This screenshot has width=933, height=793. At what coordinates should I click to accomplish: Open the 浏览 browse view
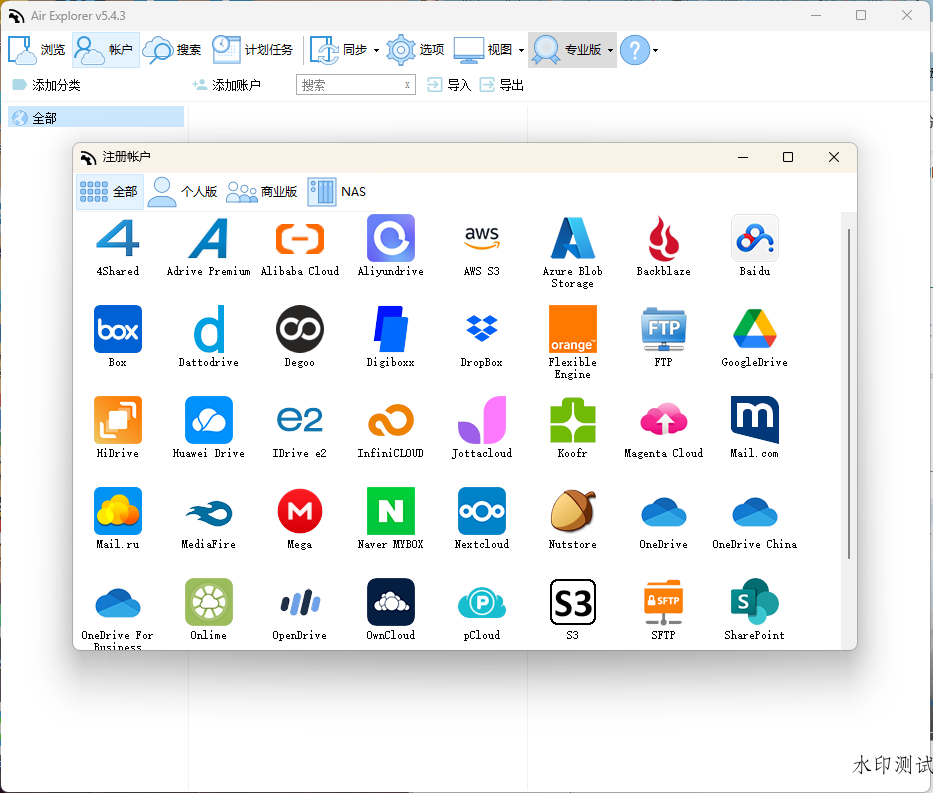pos(37,50)
